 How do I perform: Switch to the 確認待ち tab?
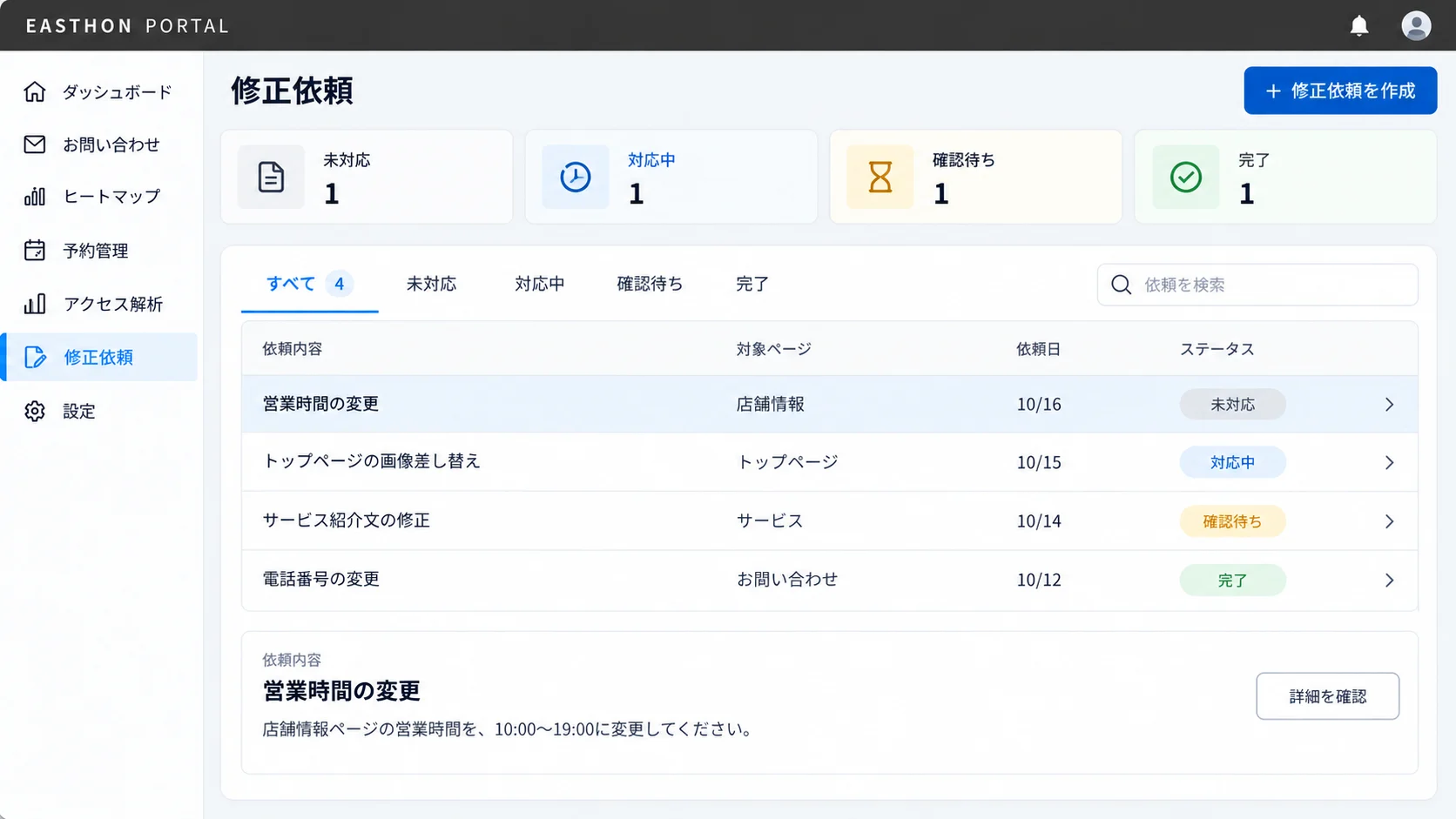click(650, 284)
